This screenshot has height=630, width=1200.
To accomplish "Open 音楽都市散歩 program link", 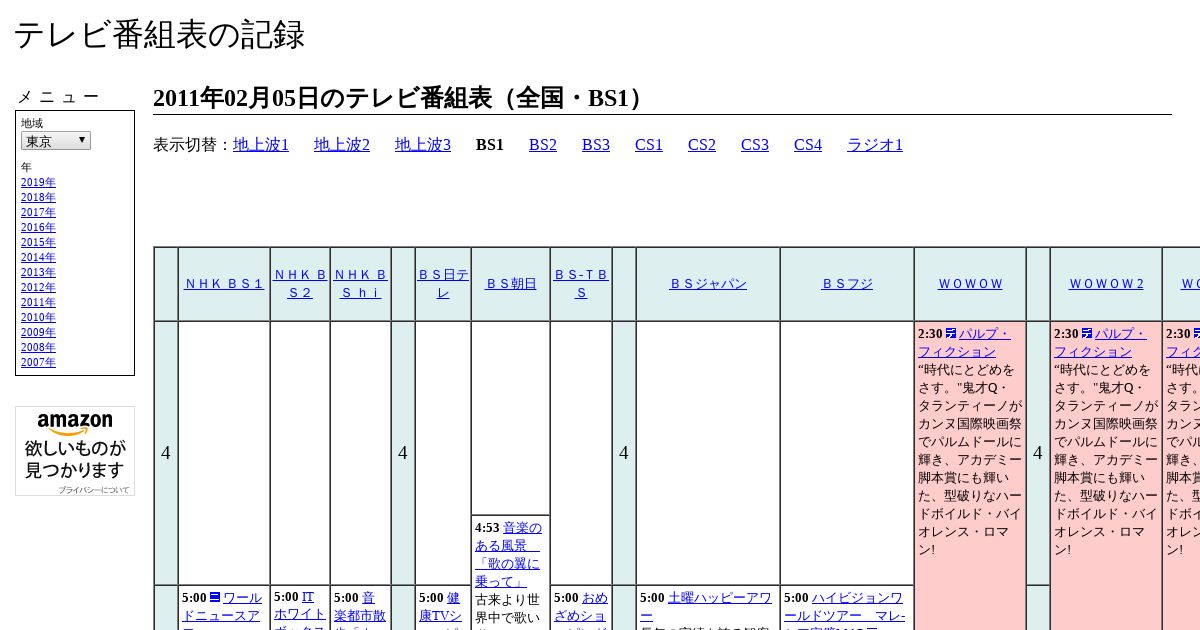I will tap(360, 609).
